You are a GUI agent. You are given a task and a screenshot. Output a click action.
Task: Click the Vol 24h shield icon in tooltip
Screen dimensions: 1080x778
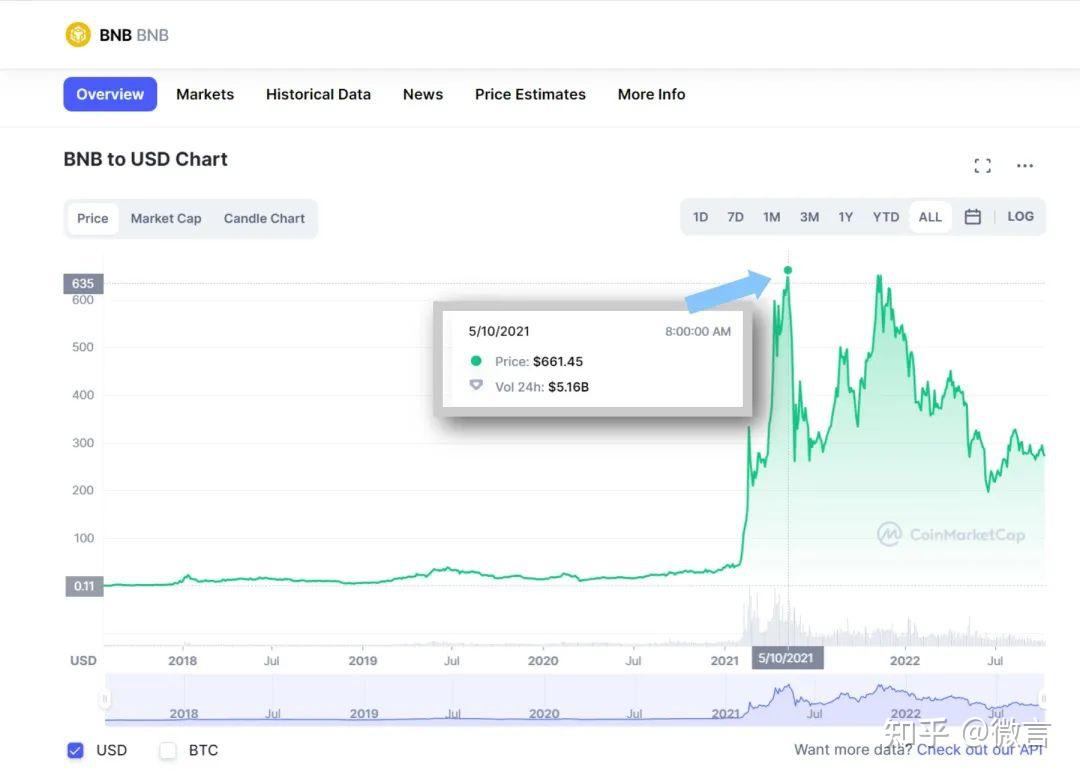tap(475, 385)
